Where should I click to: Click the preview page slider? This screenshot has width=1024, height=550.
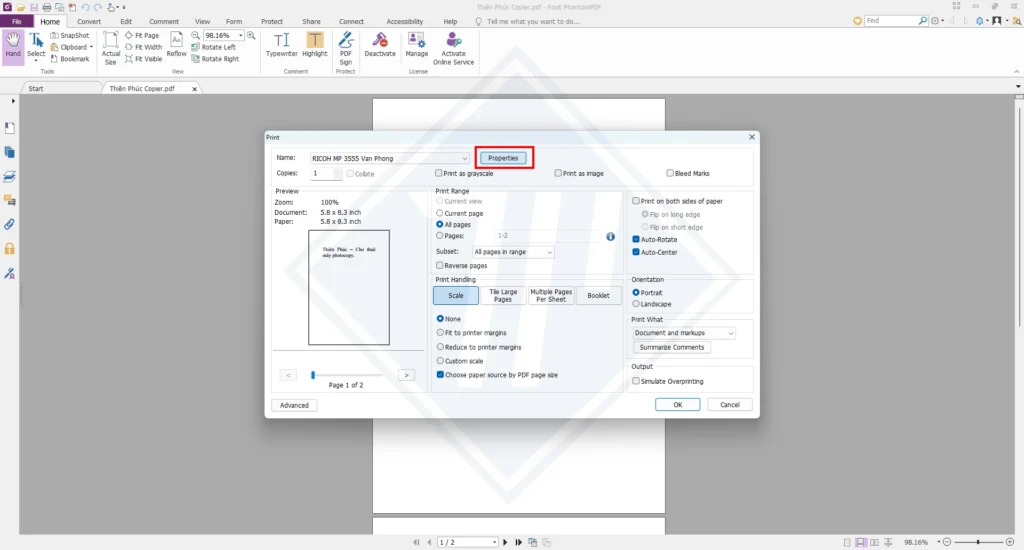(x=346, y=375)
